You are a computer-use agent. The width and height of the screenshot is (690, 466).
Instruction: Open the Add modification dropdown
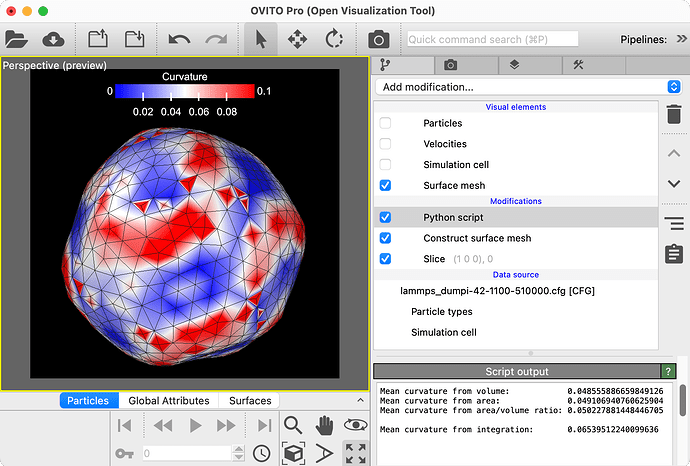point(529,87)
